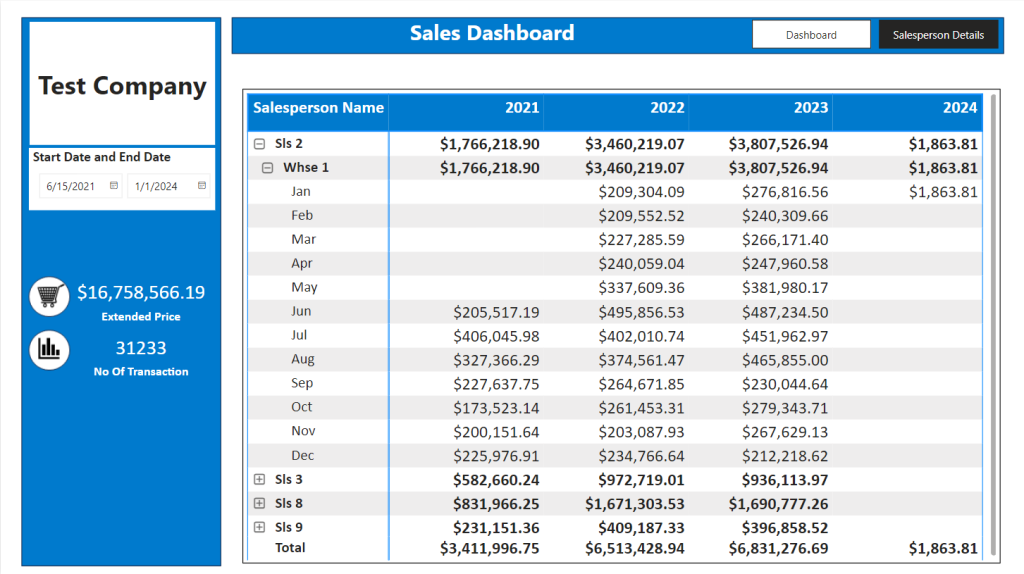Click the 2024 column header
Viewport: 1024px width, 574px height.
(x=959, y=108)
